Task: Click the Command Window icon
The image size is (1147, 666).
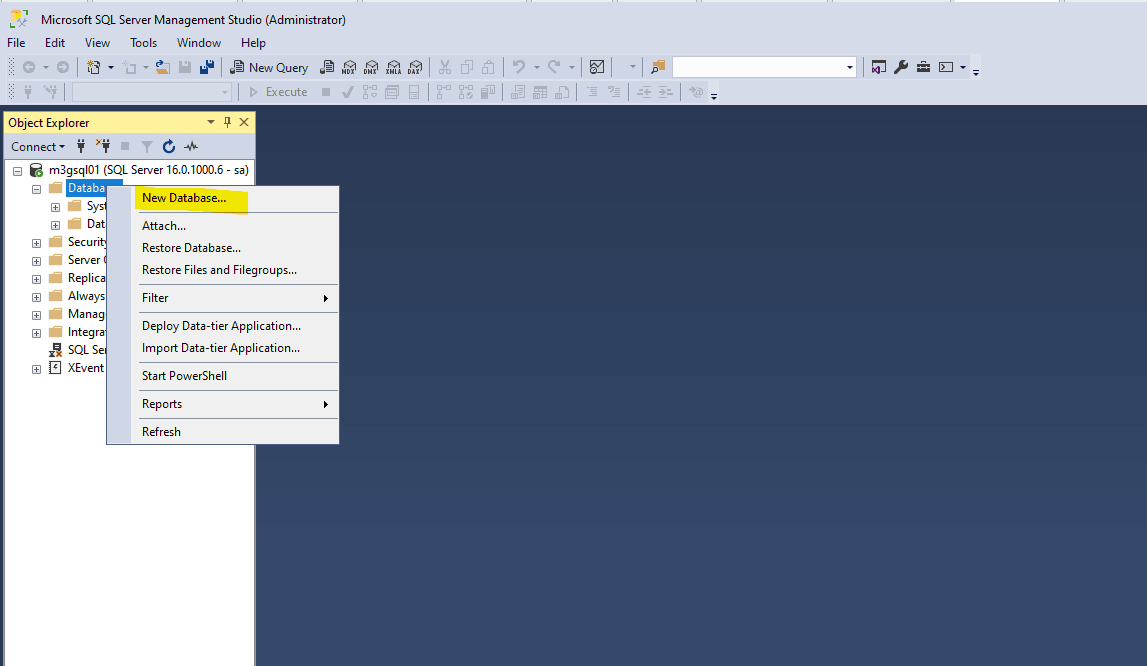Action: [x=946, y=67]
